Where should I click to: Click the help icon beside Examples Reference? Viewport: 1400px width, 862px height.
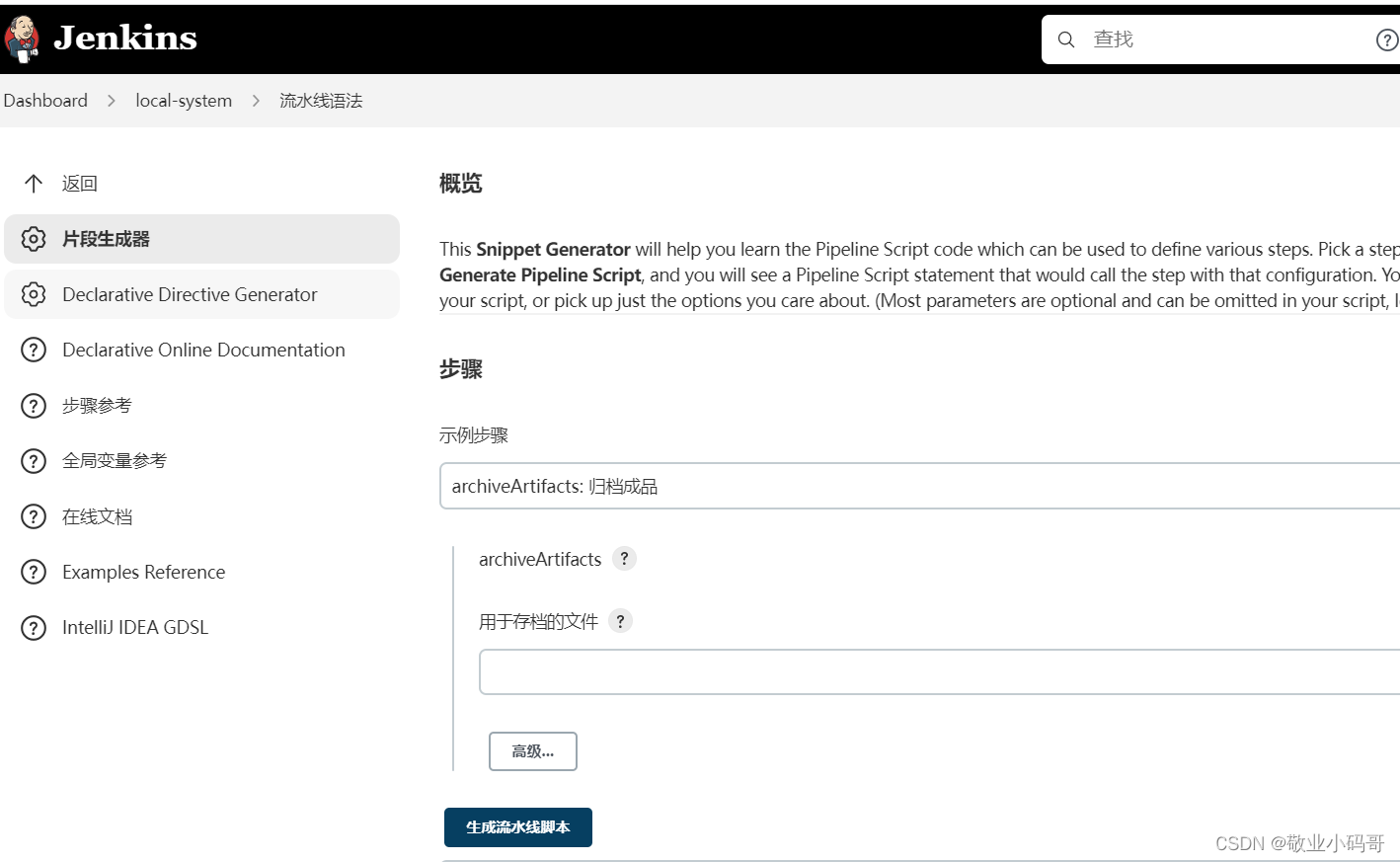tap(34, 572)
